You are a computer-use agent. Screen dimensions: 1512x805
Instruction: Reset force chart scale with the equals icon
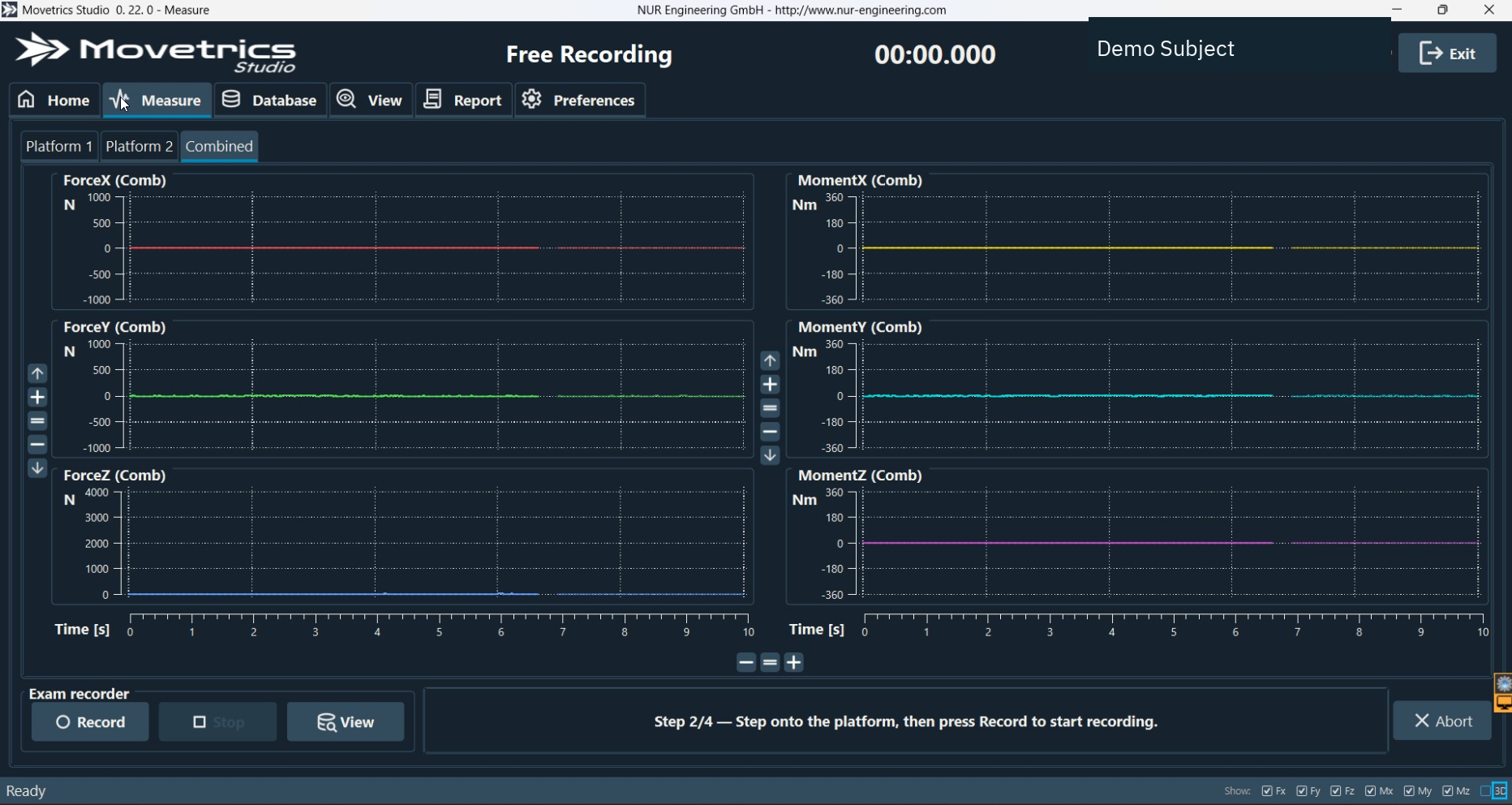37,420
